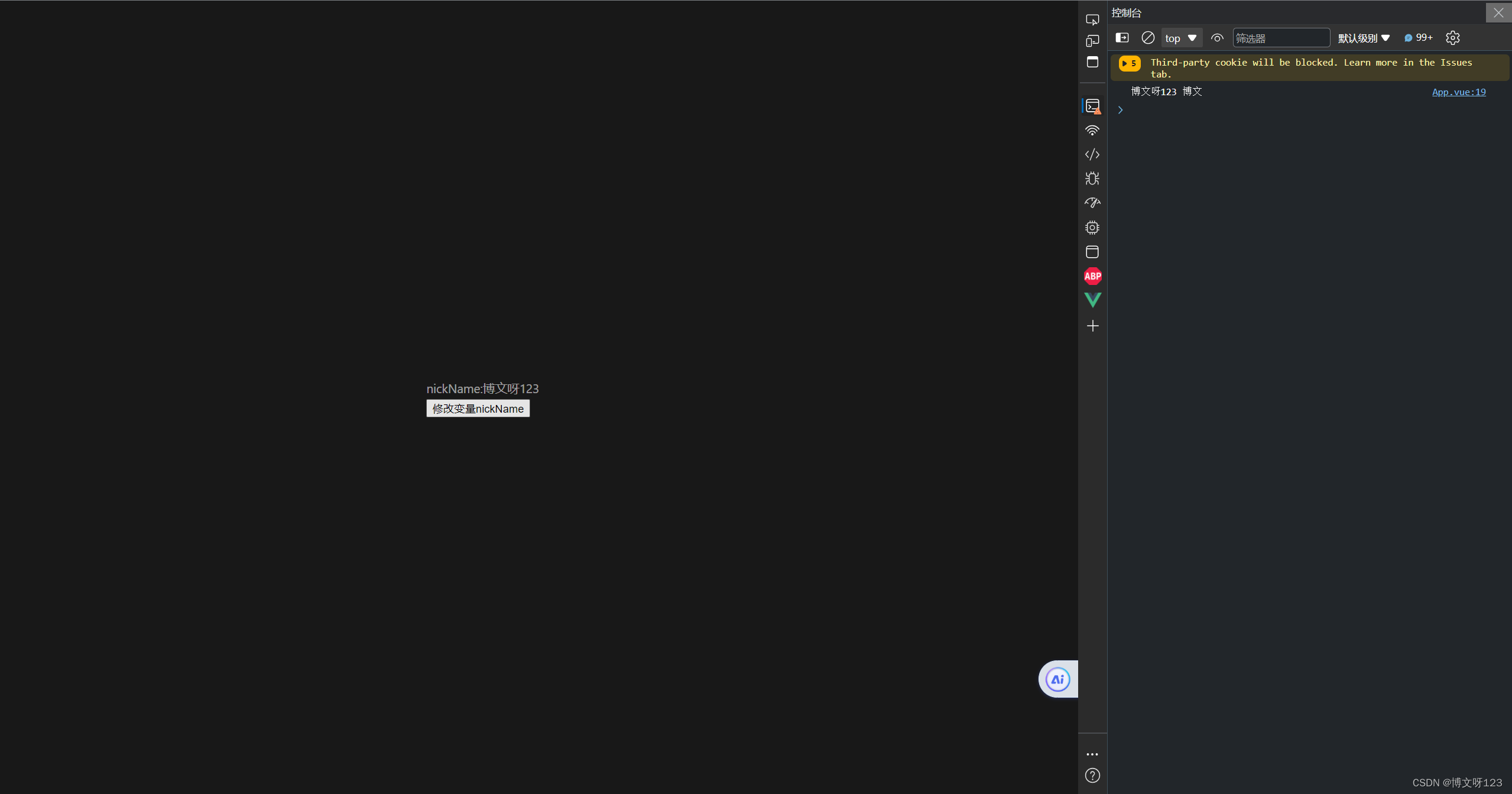
Task: Open the App.vue:19 source link
Action: [1458, 92]
